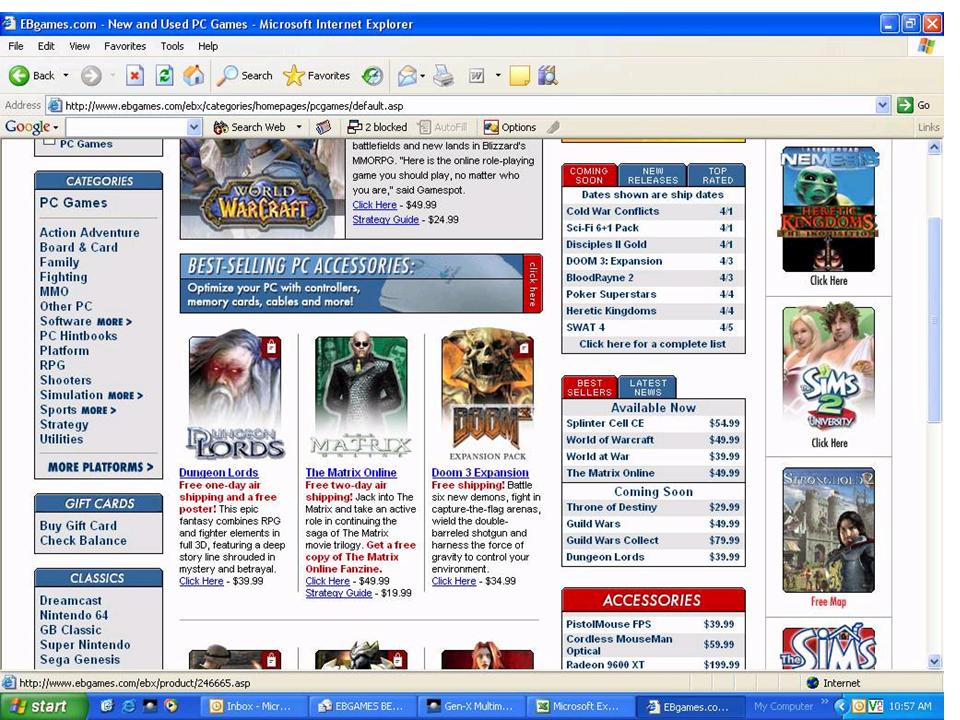Click the Back arrow icon

click(x=19, y=75)
